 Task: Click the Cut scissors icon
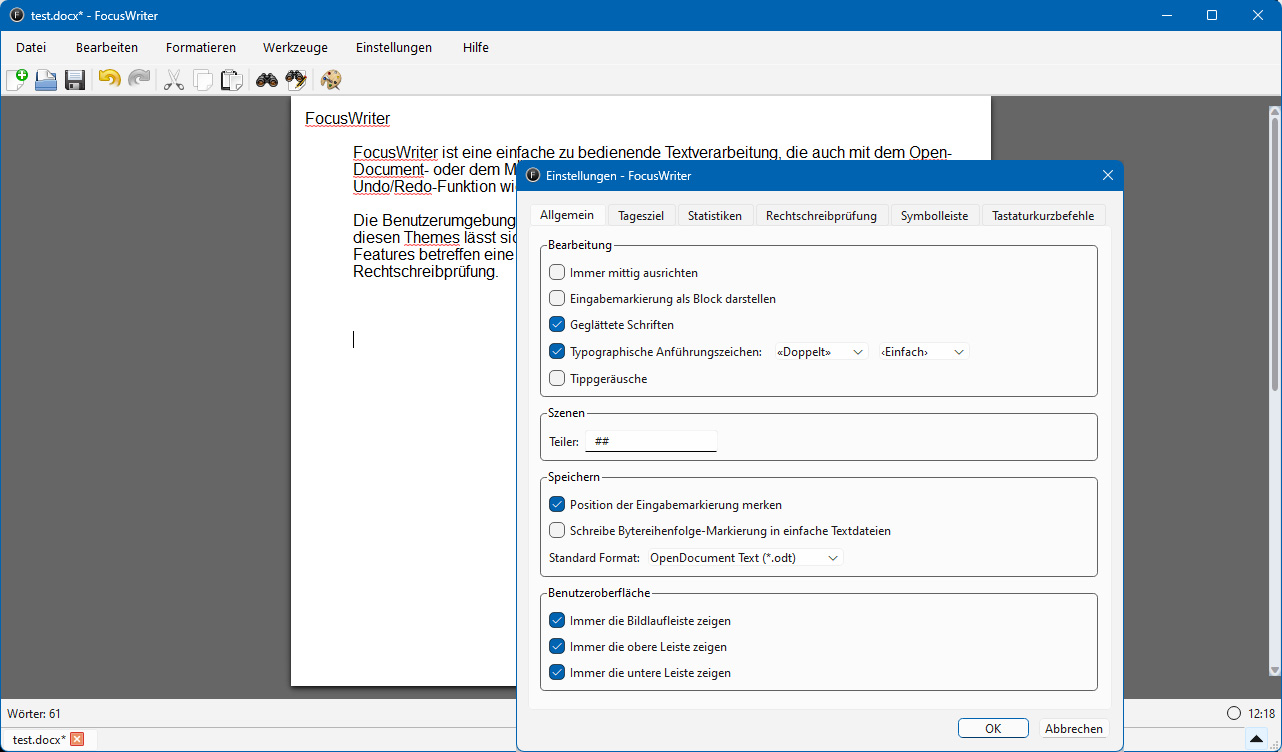[174, 80]
